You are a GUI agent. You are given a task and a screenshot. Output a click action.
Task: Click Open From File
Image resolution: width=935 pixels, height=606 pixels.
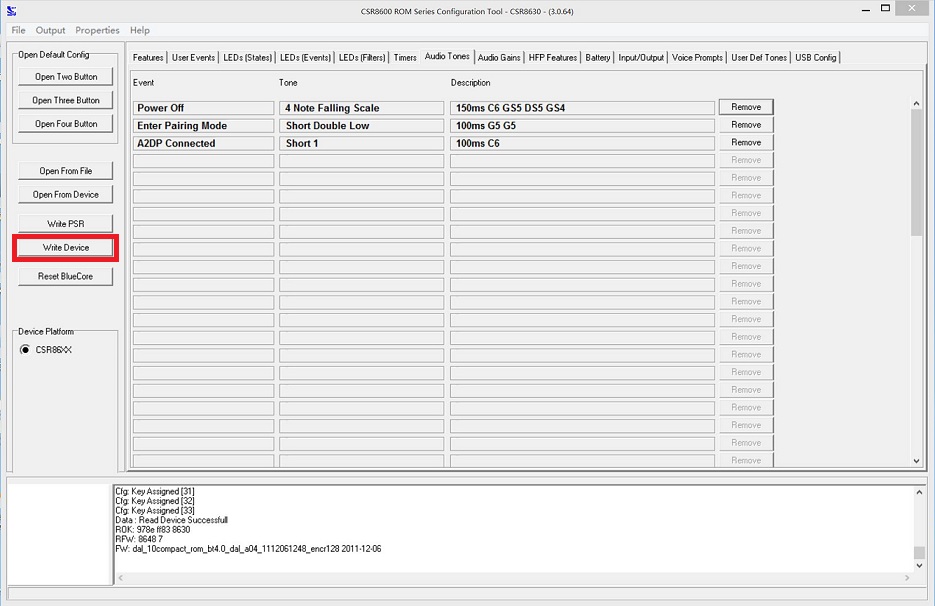coord(65,170)
